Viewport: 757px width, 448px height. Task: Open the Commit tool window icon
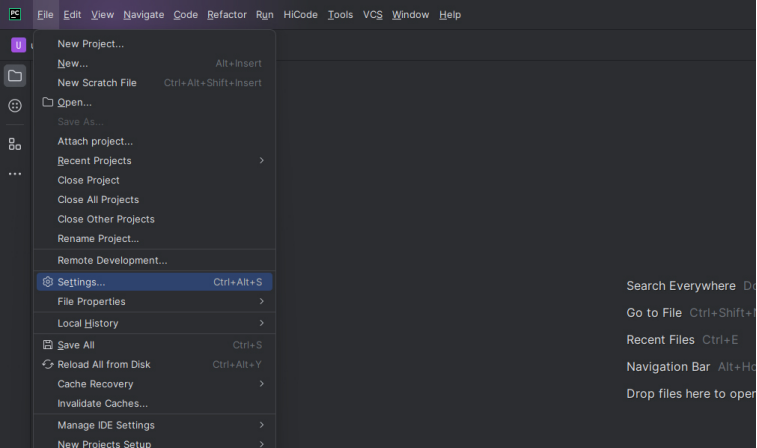[15, 106]
